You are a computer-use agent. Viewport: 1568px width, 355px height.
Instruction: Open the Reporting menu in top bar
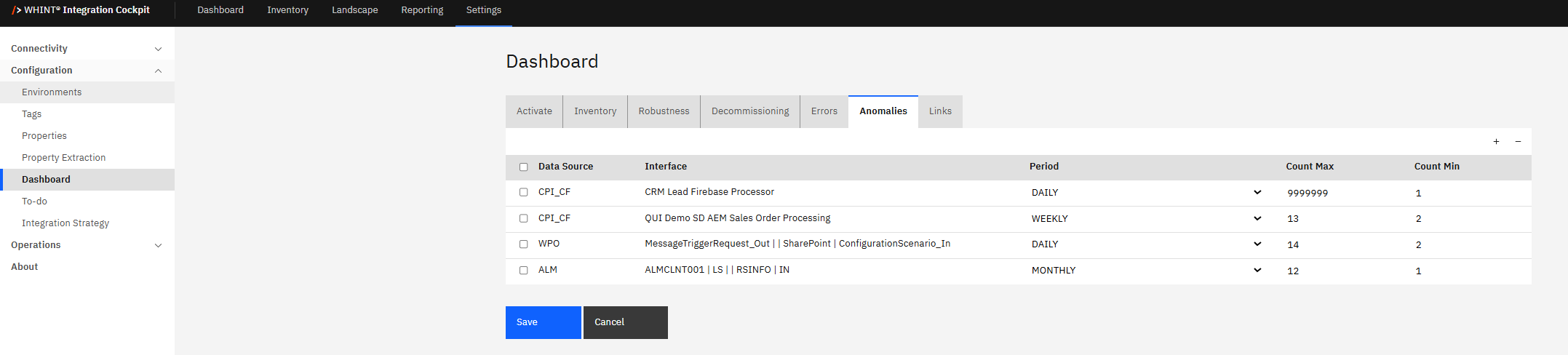point(422,10)
